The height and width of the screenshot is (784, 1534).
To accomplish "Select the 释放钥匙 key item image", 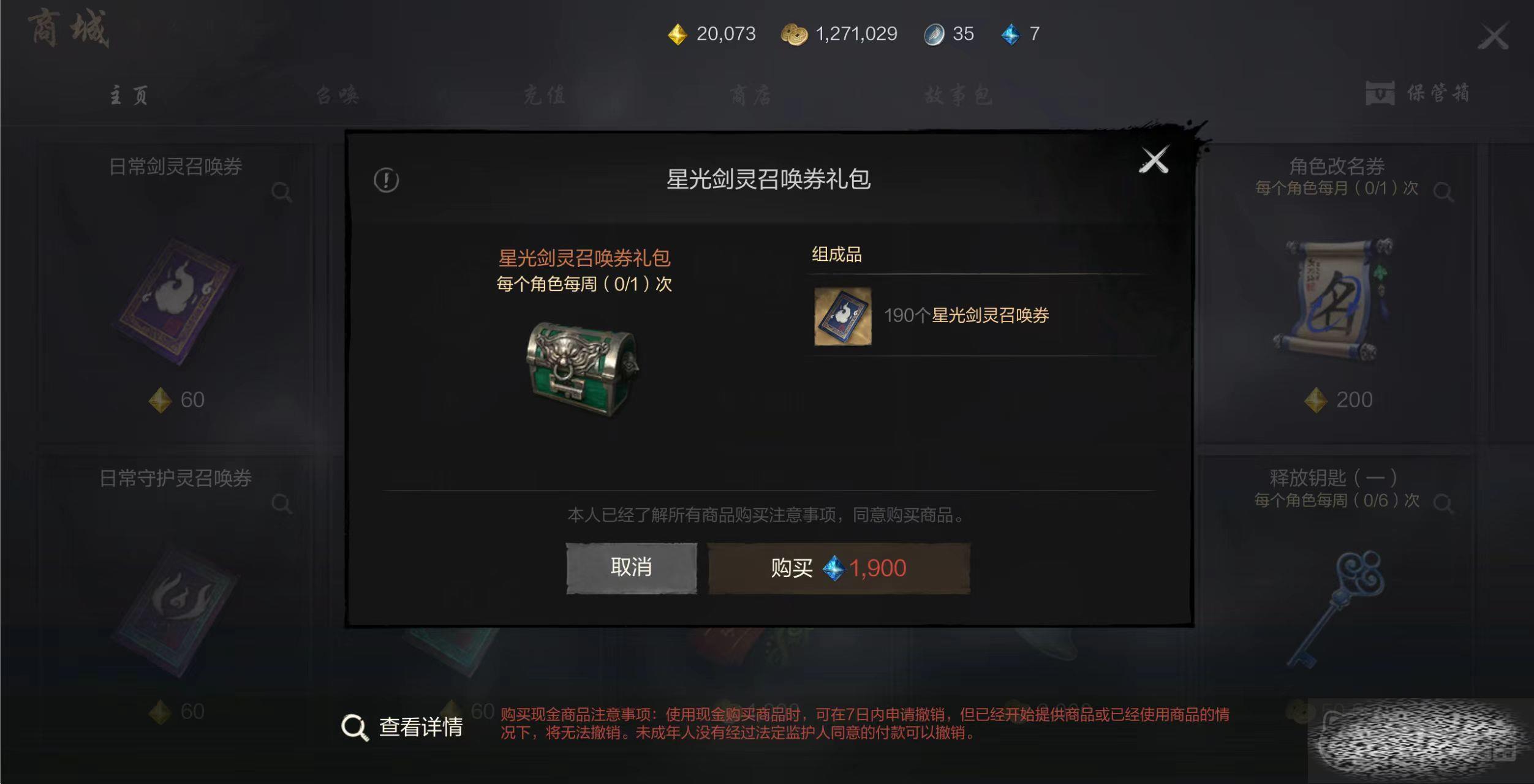I will click(1336, 609).
